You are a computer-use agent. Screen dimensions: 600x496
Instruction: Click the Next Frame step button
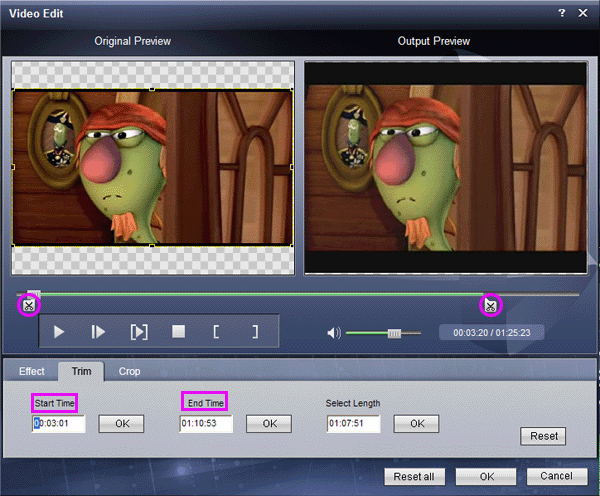pos(98,332)
